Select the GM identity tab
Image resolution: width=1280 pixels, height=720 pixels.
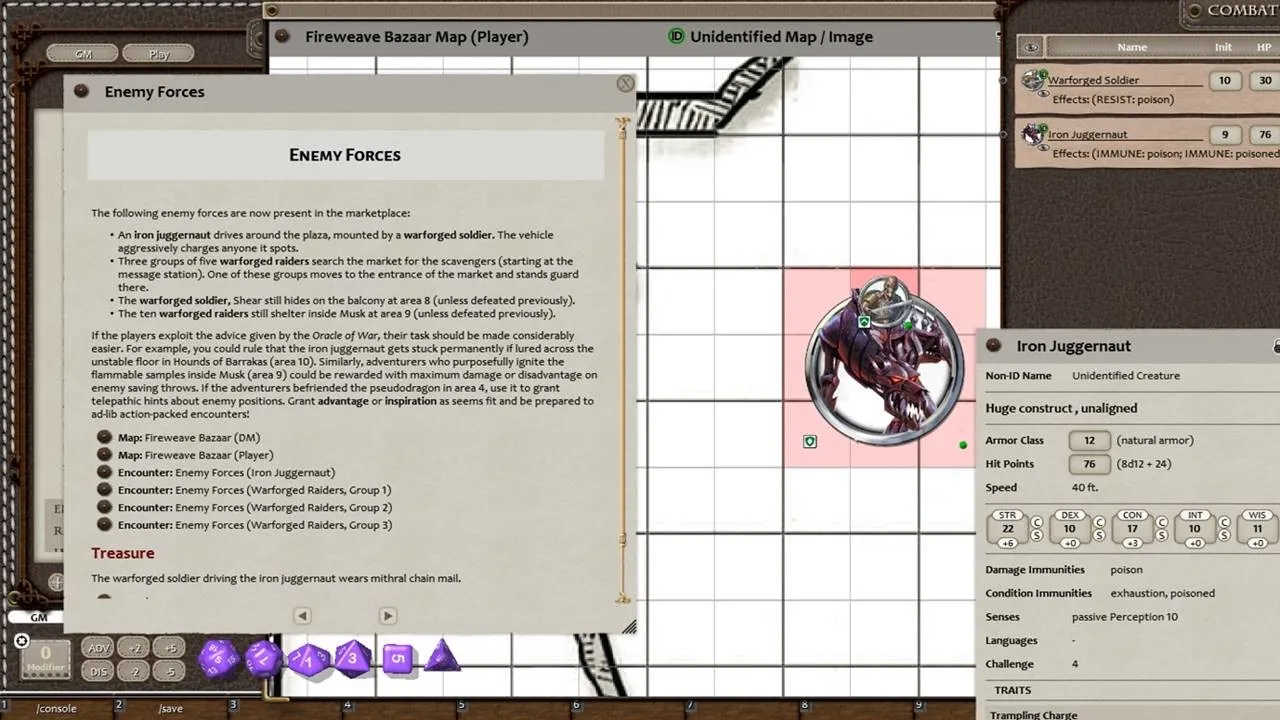coord(83,54)
